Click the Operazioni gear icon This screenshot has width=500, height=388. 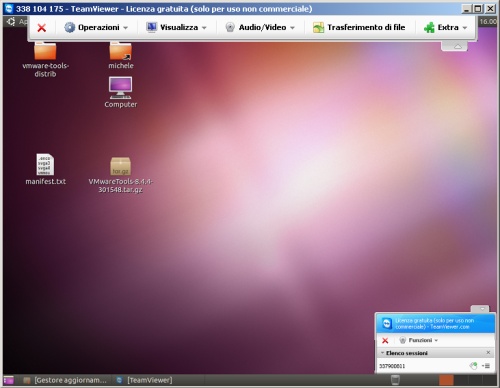[69, 27]
